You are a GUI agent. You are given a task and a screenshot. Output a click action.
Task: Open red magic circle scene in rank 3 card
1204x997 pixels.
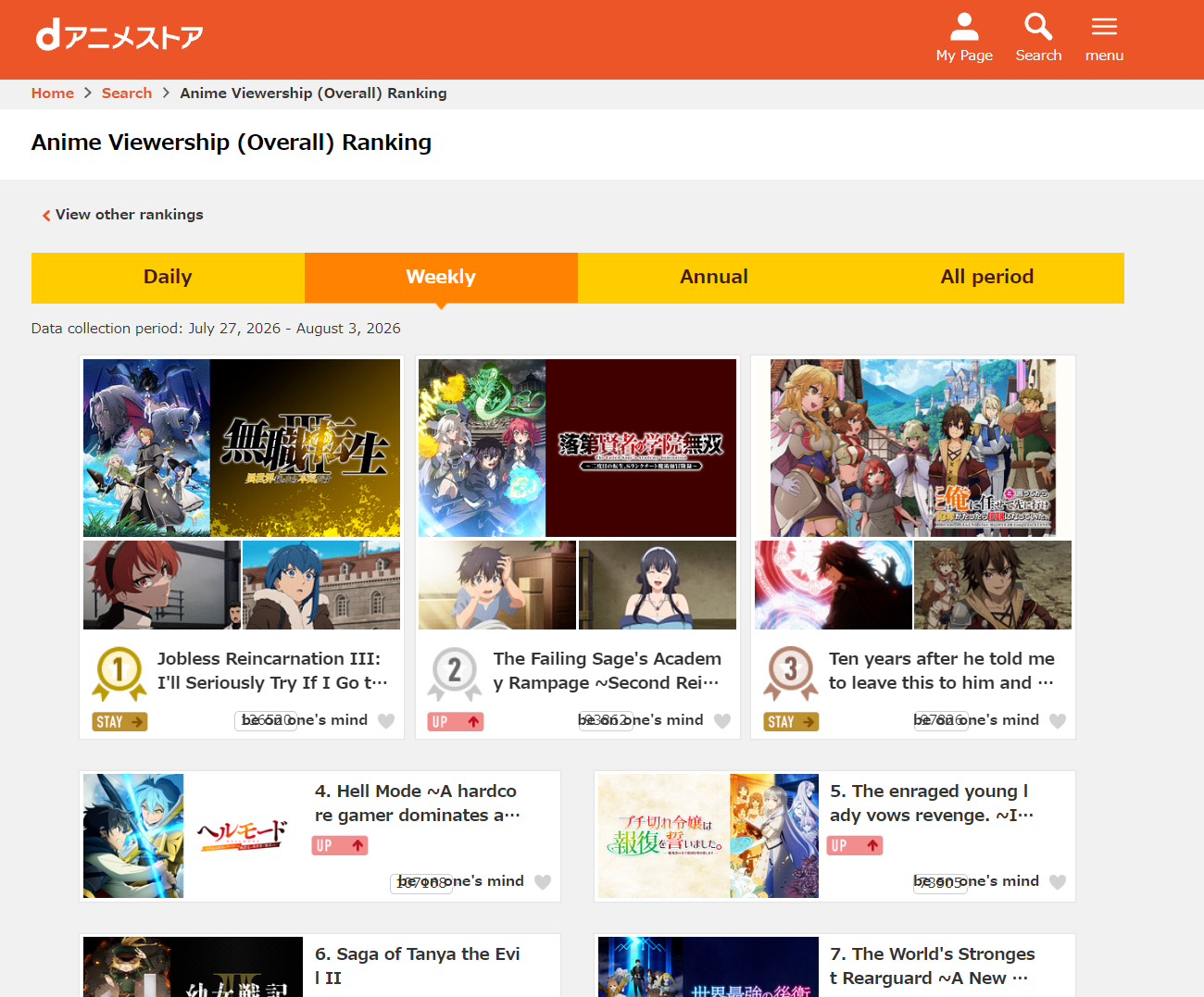point(834,585)
